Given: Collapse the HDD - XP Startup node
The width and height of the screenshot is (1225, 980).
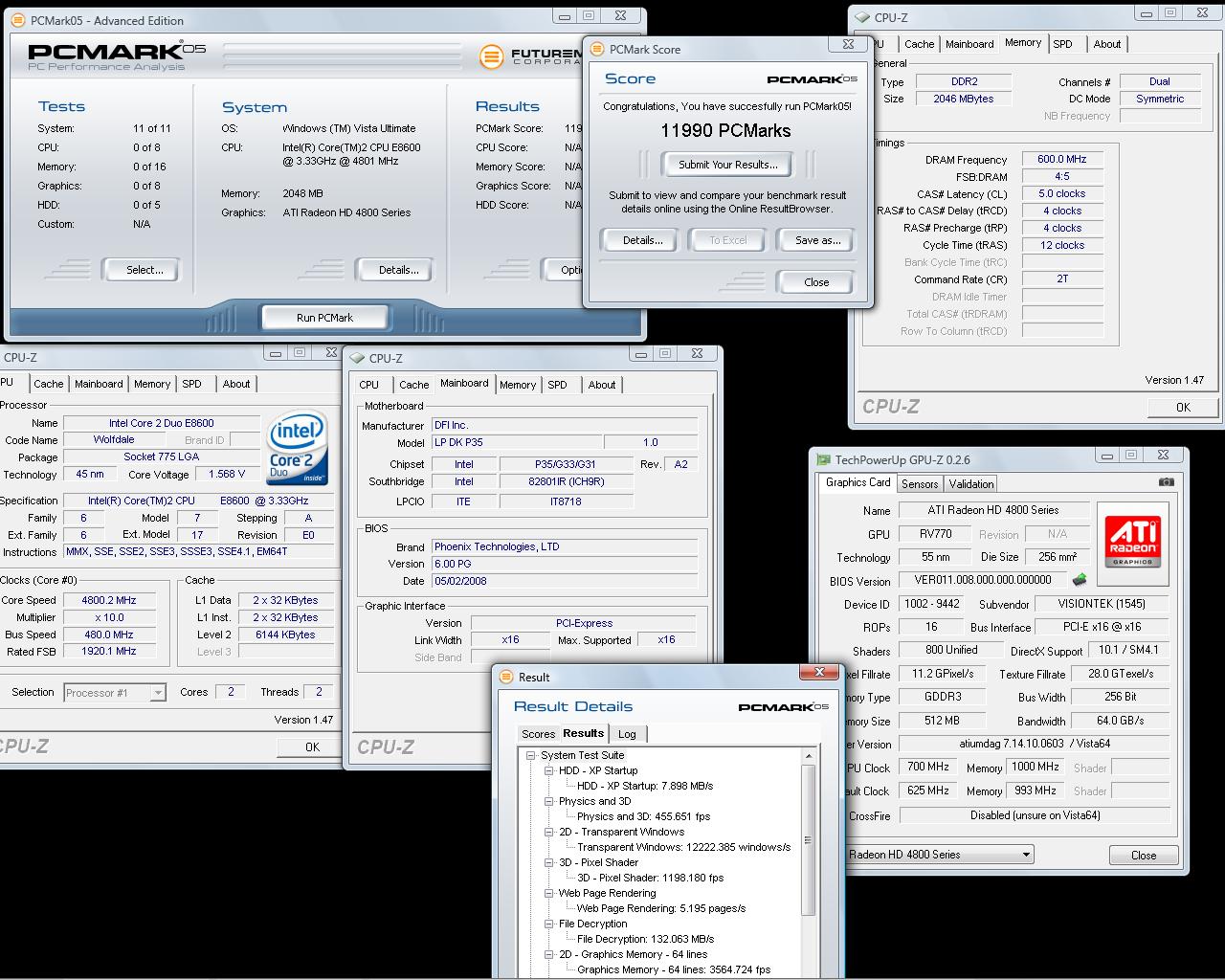Looking at the screenshot, I should pos(549,770).
